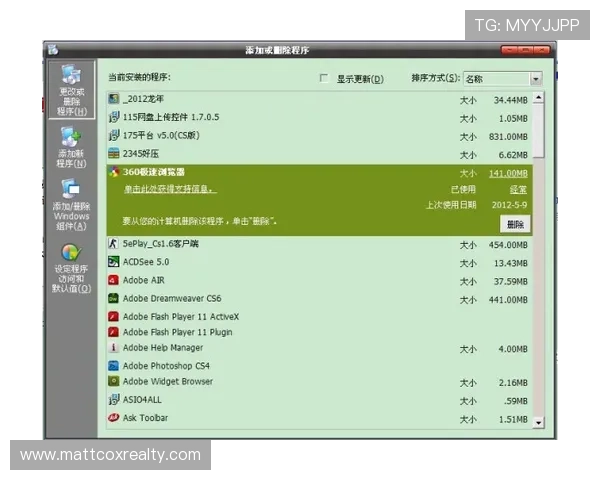Viewport: 600px width, 480px height.
Task: Open Add/Remove Windows Components sidebar icon
Action: click(71, 189)
